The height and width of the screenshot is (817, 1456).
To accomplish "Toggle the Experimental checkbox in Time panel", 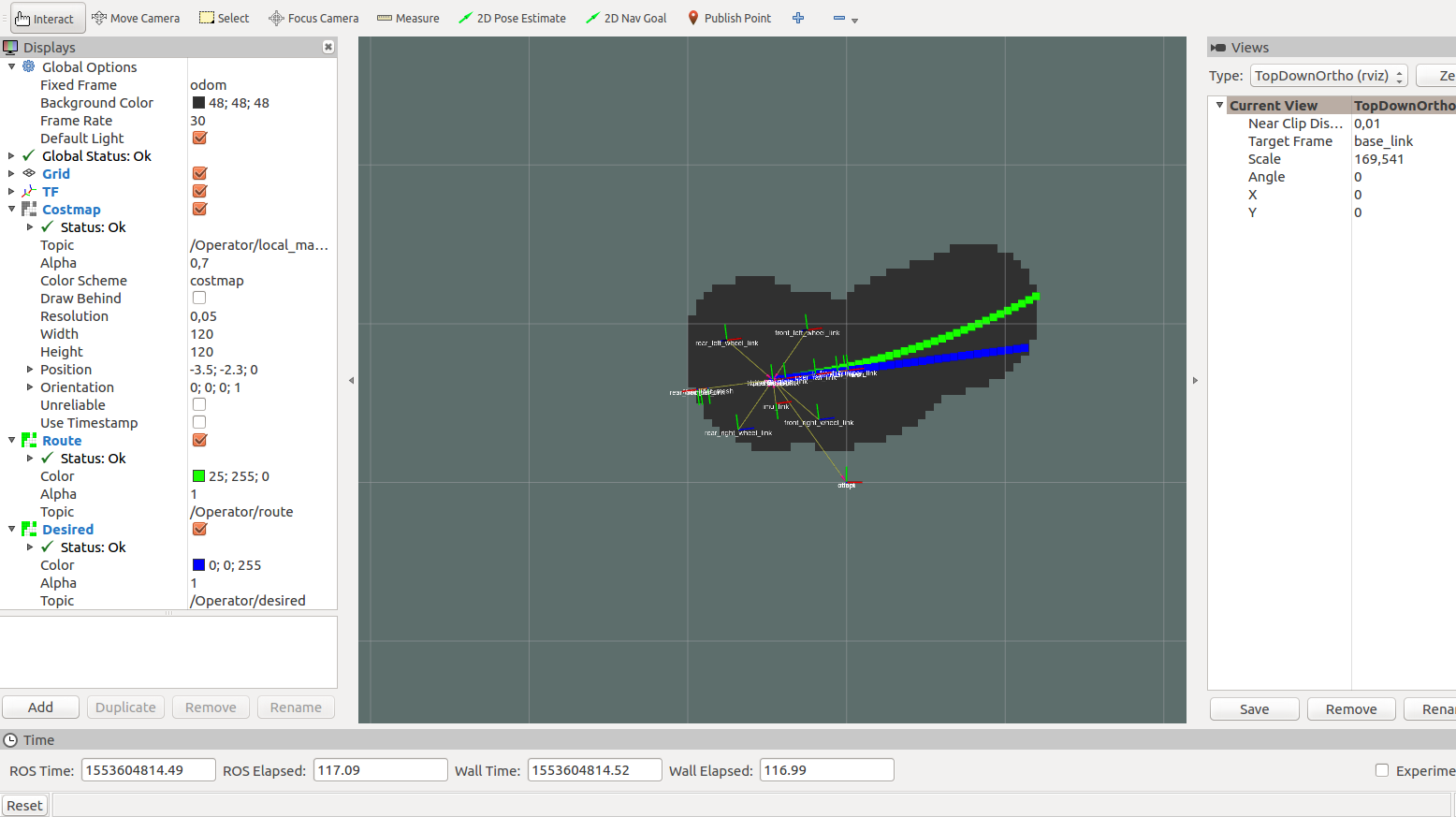I will [1382, 770].
